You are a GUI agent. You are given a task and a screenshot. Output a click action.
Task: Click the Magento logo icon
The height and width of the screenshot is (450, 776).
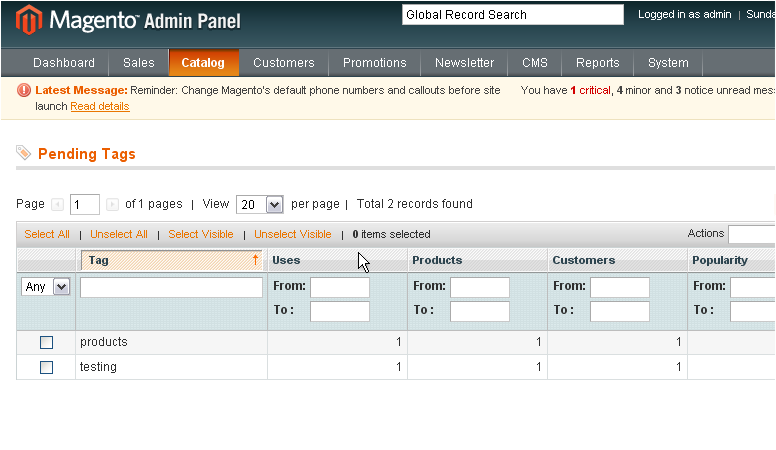(x=29, y=20)
